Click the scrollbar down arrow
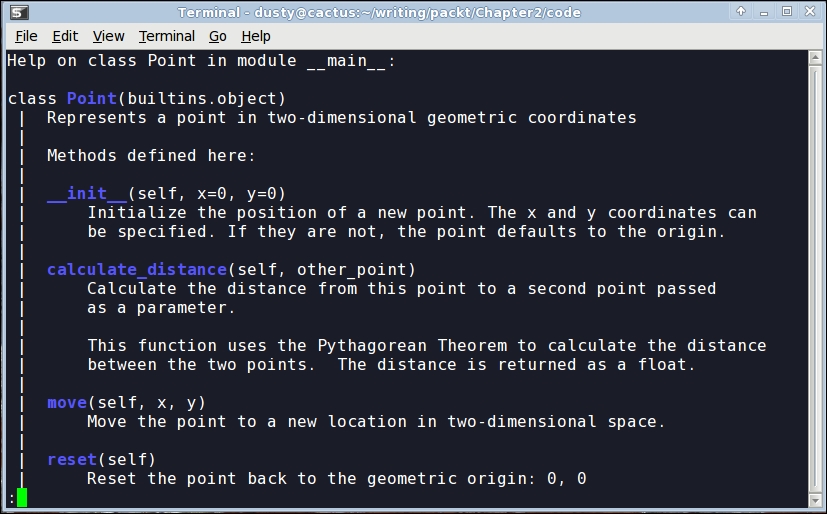 (815, 500)
